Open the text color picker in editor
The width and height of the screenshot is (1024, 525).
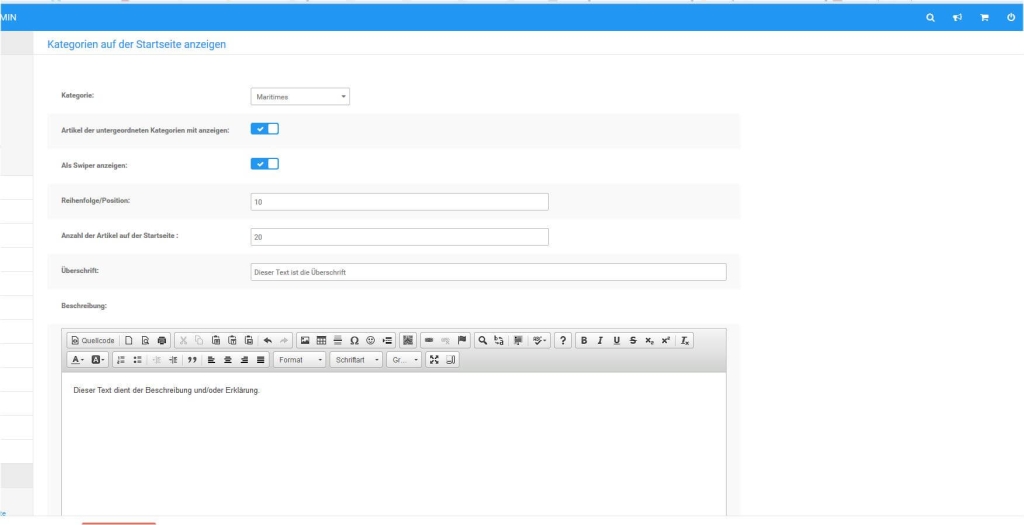click(x=77, y=359)
